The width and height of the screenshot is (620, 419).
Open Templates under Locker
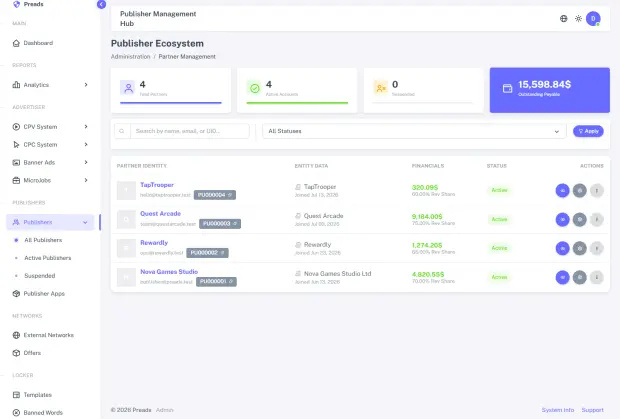32,395
